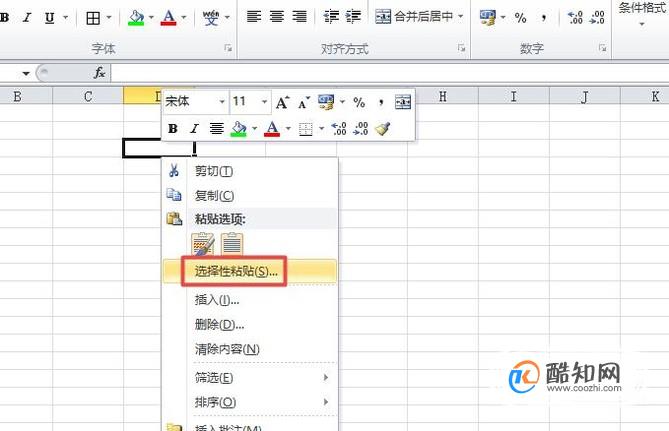The height and width of the screenshot is (431, 669).
Task: Open the 宋体 font name dropdown
Action: point(222,102)
